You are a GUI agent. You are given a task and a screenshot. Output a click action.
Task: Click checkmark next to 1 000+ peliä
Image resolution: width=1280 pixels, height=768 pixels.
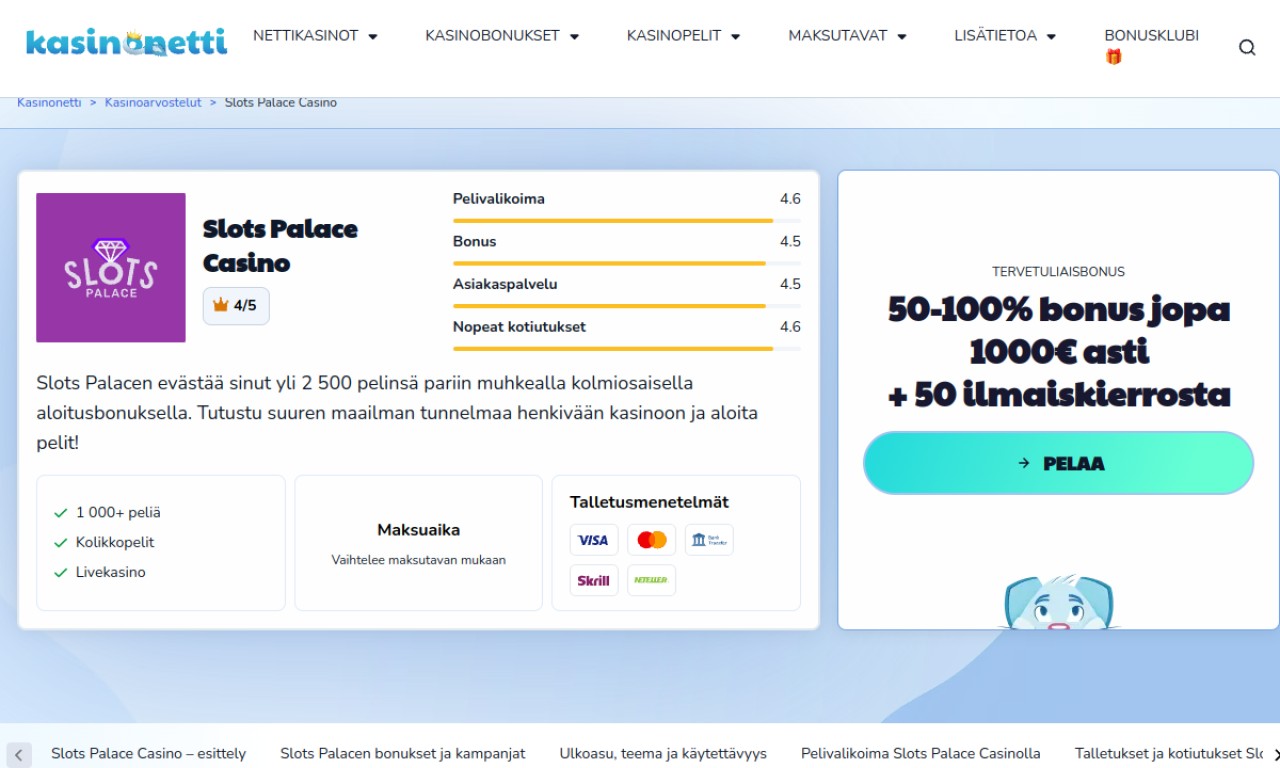pos(61,513)
